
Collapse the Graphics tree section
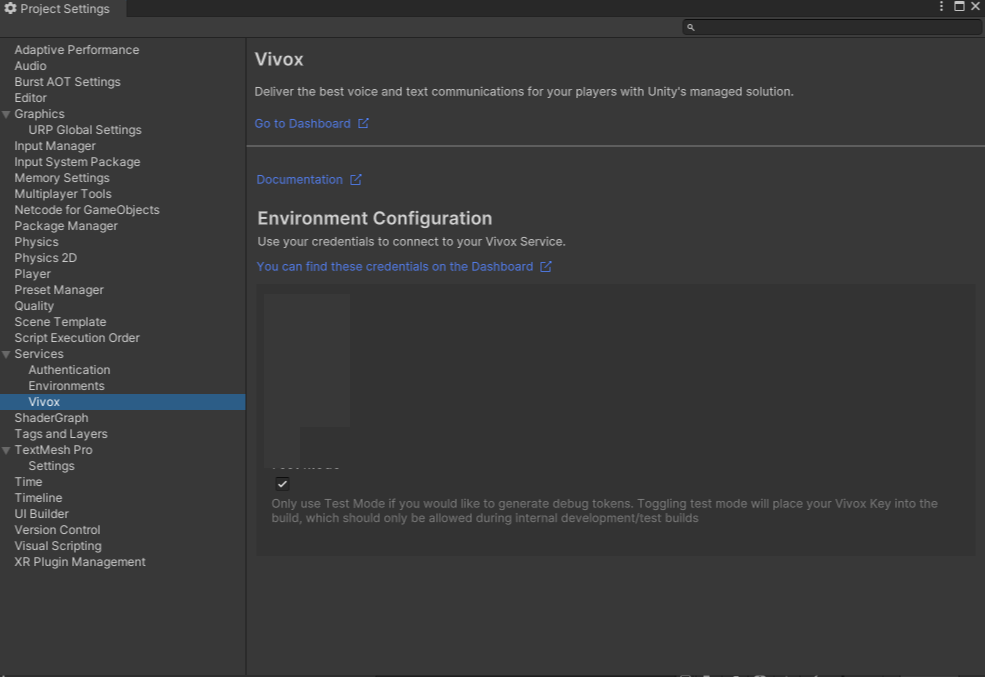(7, 114)
